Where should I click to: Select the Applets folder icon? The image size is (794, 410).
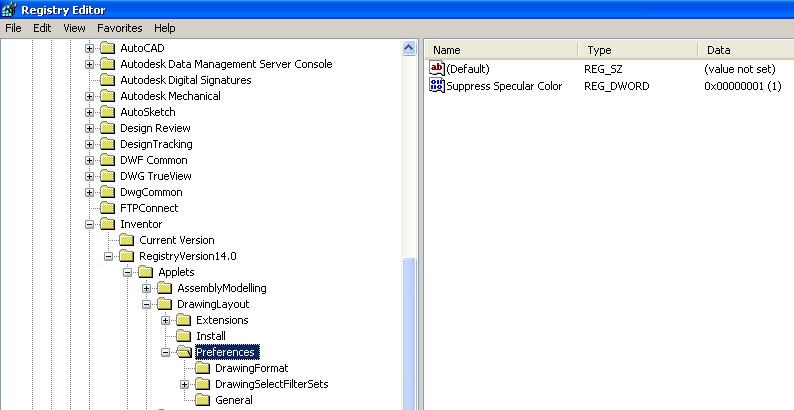tap(145, 272)
